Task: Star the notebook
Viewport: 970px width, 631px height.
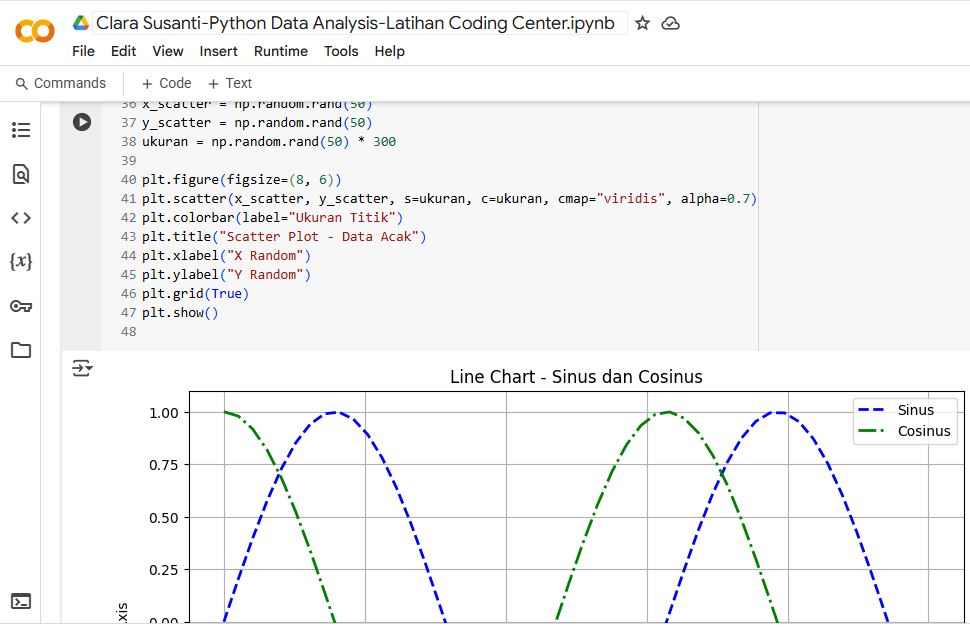Action: coord(643,24)
